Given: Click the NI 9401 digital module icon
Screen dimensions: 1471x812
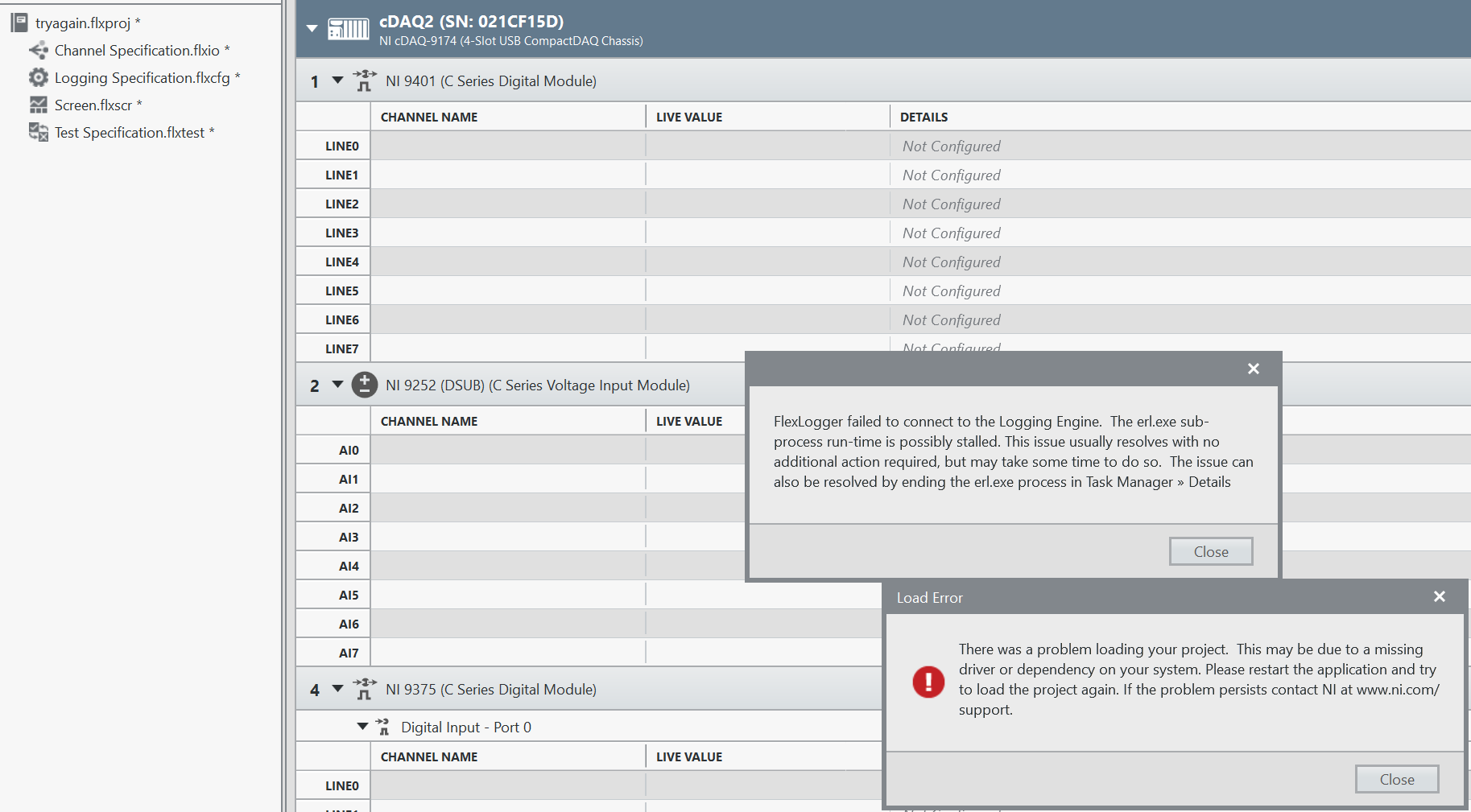Looking at the screenshot, I should pos(365,80).
